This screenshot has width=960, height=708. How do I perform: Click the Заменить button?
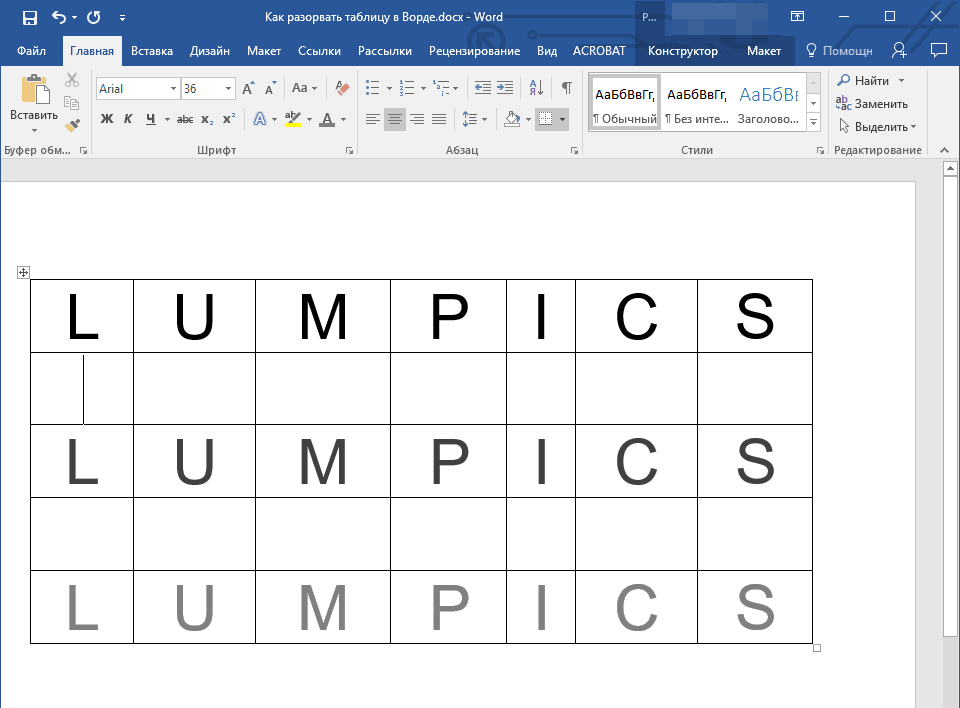pyautogui.click(x=872, y=104)
